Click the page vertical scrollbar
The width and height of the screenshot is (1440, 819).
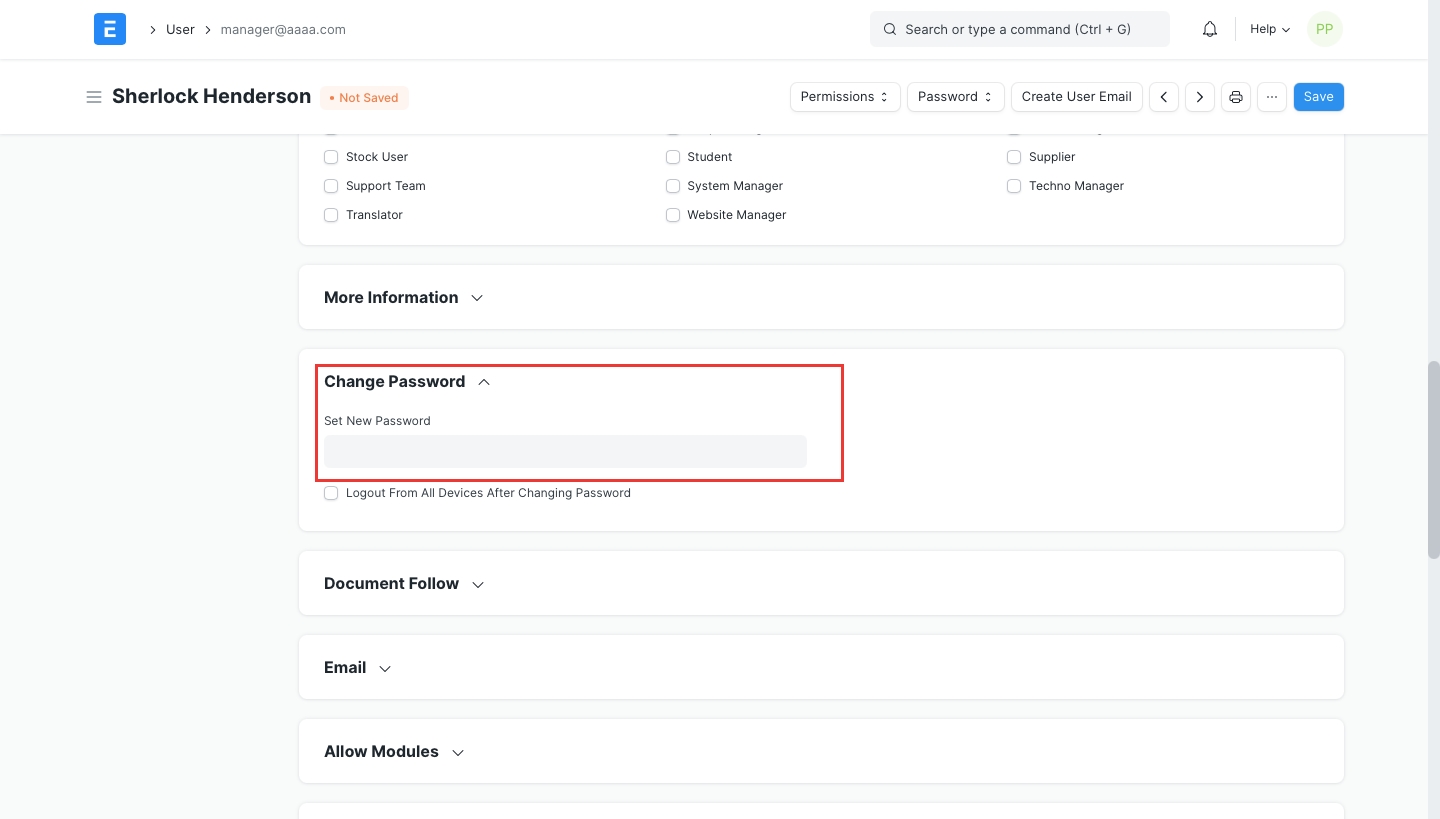1433,459
